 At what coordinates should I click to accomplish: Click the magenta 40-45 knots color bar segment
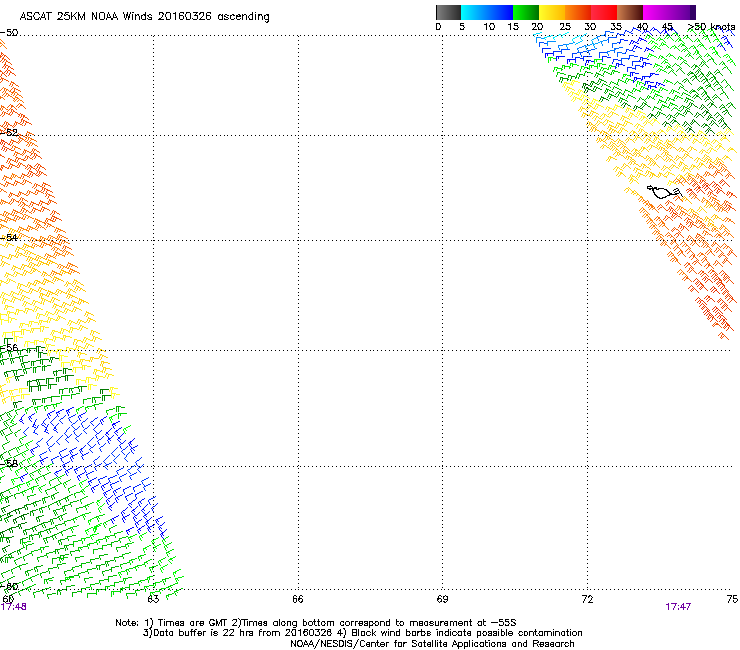[656, 12]
